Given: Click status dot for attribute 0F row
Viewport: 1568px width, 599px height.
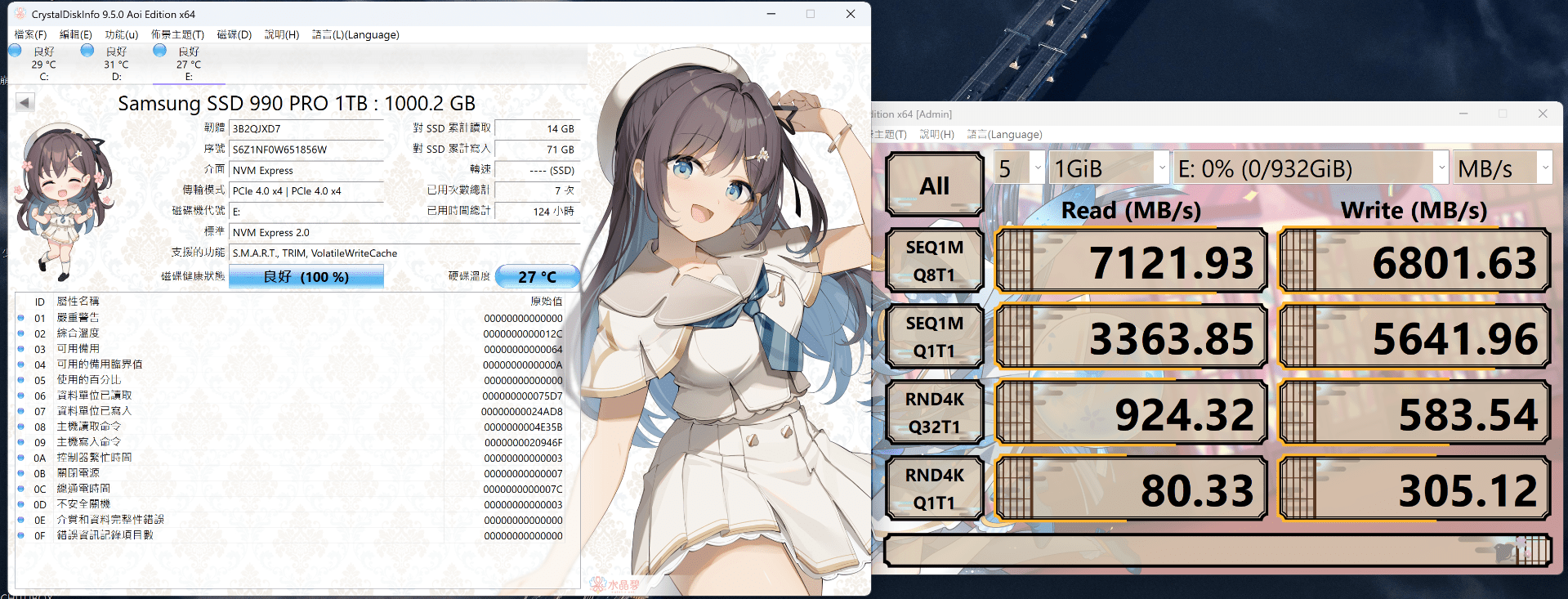Looking at the screenshot, I should tap(21, 535).
